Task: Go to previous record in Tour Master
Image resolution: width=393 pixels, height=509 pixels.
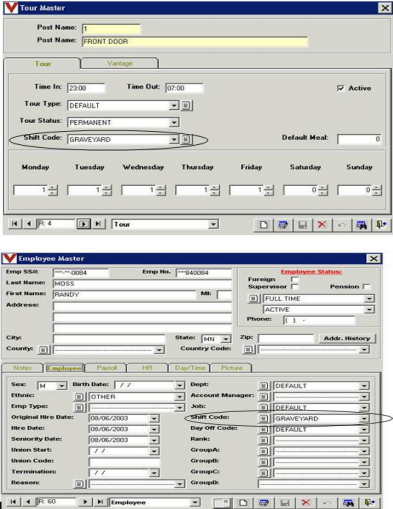Action: tap(29, 224)
